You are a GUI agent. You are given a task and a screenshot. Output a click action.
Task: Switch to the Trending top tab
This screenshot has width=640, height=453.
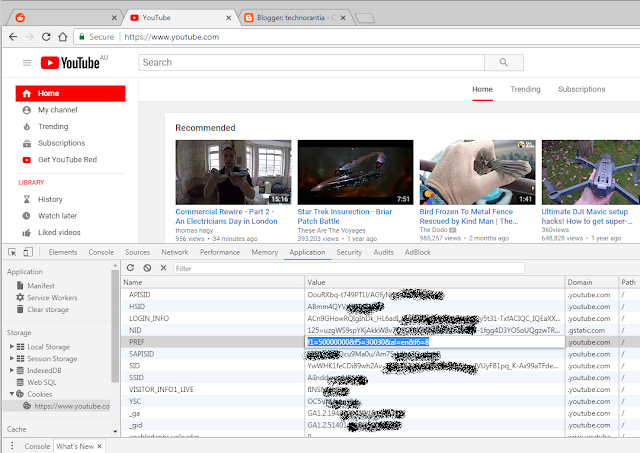tap(525, 89)
